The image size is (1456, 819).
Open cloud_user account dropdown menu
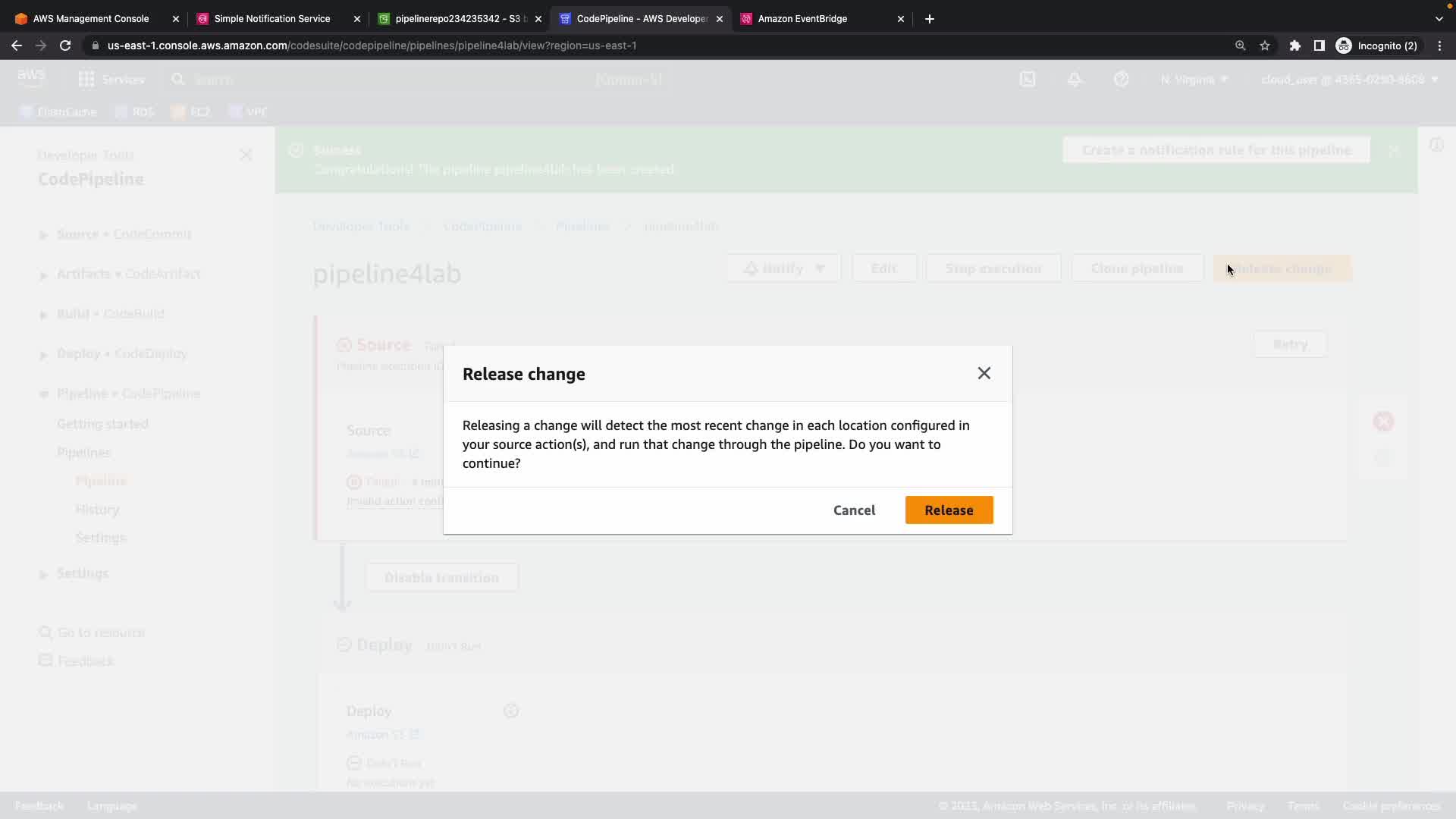click(1349, 79)
